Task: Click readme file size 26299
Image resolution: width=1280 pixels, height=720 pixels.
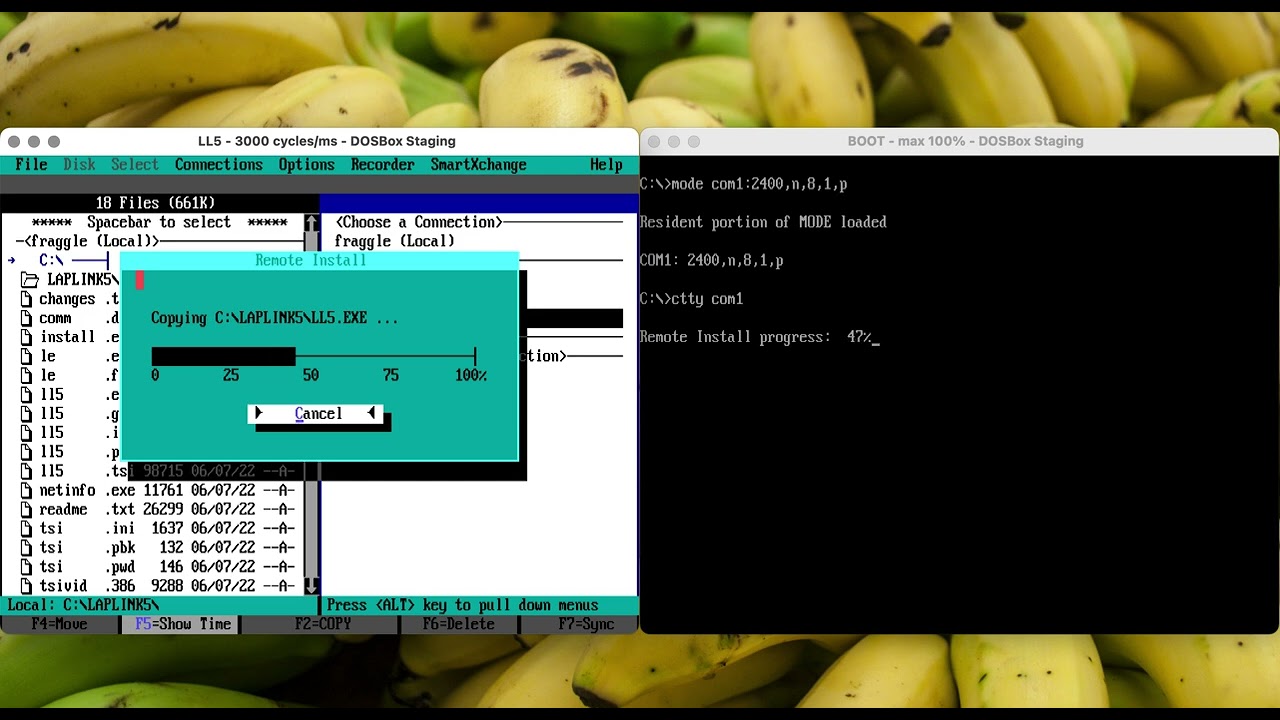Action: point(163,510)
